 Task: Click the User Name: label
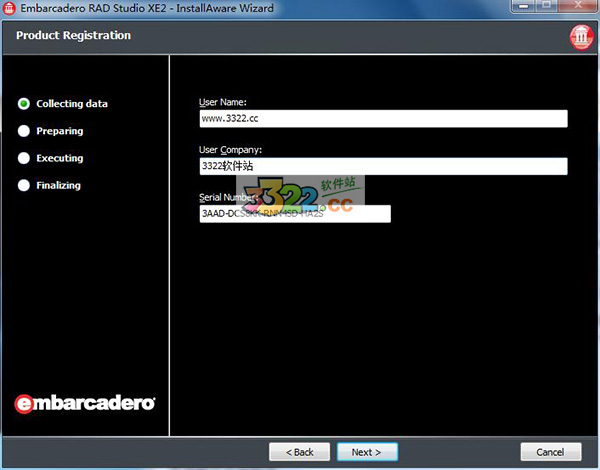[223, 102]
